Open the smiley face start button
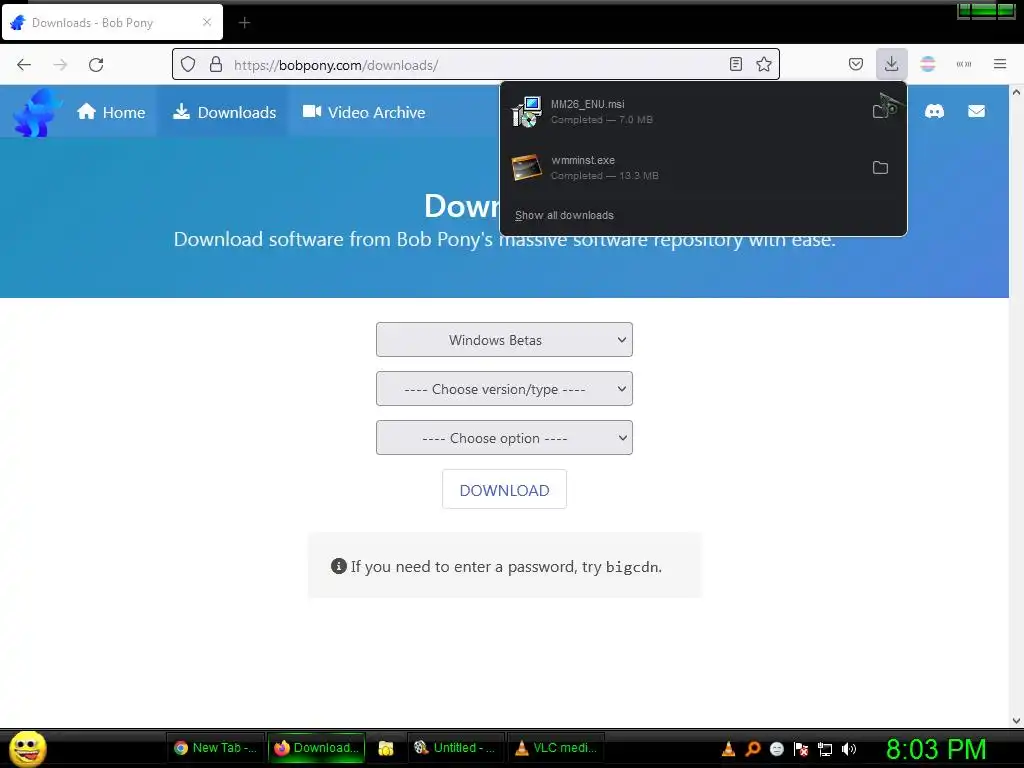The image size is (1024, 768). click(x=27, y=748)
